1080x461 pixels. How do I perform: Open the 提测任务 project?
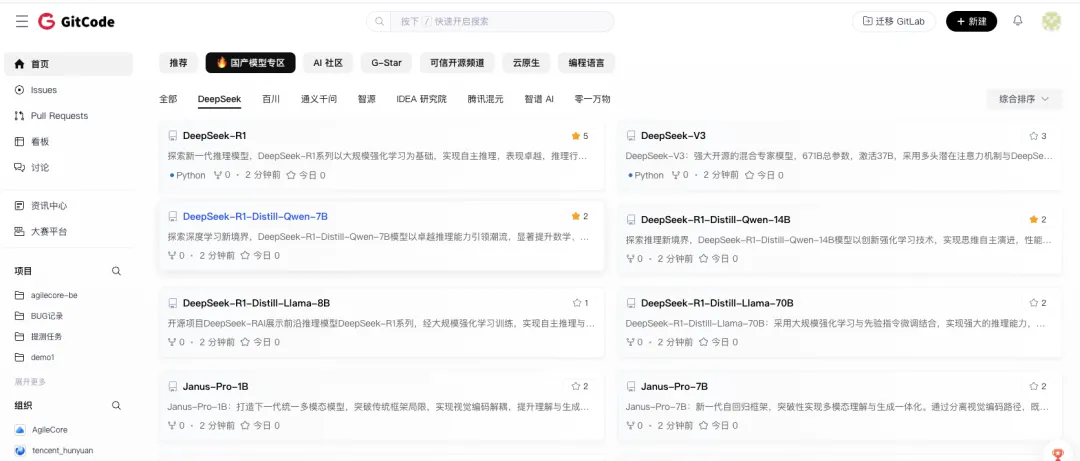click(x=47, y=337)
